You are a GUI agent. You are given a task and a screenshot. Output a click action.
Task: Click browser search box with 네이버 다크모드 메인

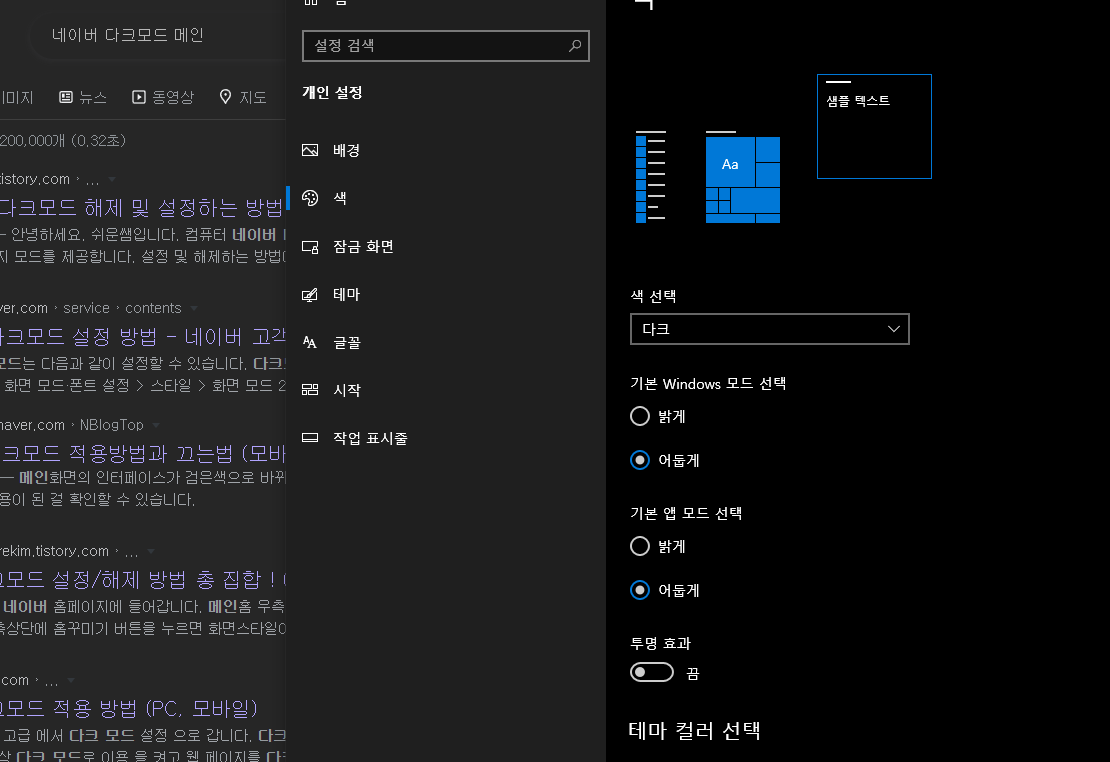click(x=159, y=35)
